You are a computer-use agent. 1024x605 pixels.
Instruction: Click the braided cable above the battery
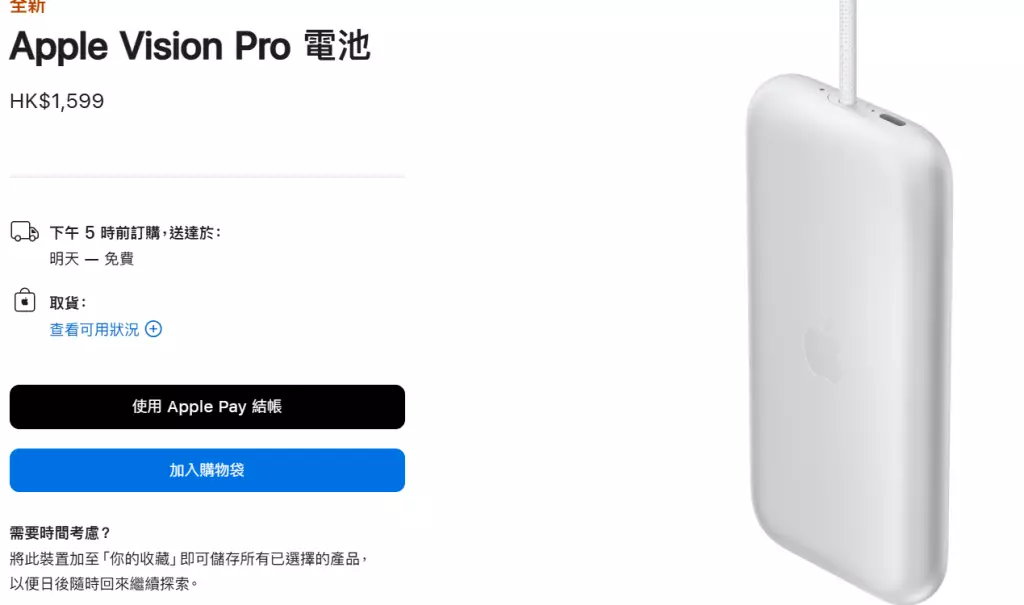(847, 51)
